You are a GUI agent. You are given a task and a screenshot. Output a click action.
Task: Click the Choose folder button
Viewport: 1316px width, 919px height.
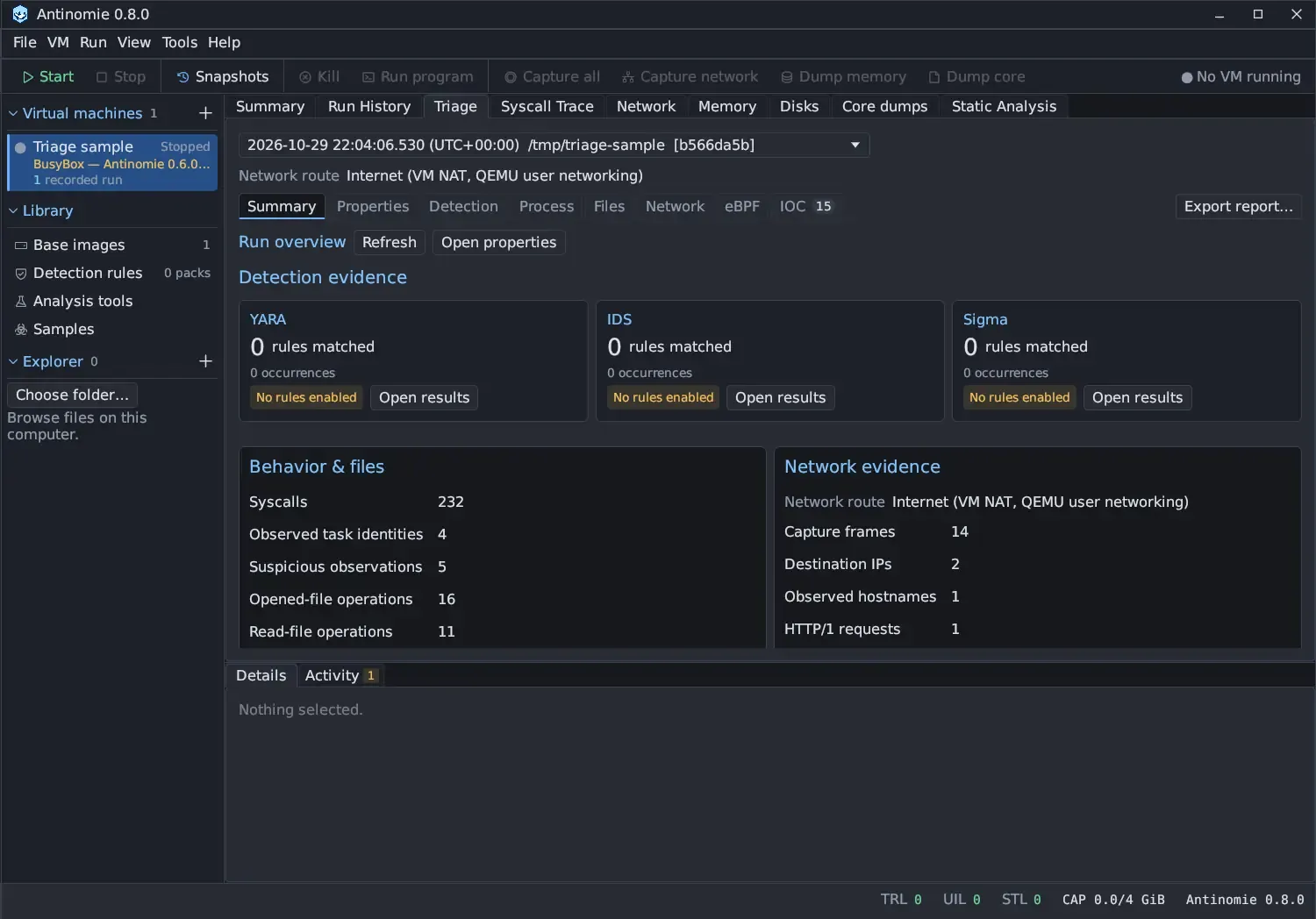72,395
